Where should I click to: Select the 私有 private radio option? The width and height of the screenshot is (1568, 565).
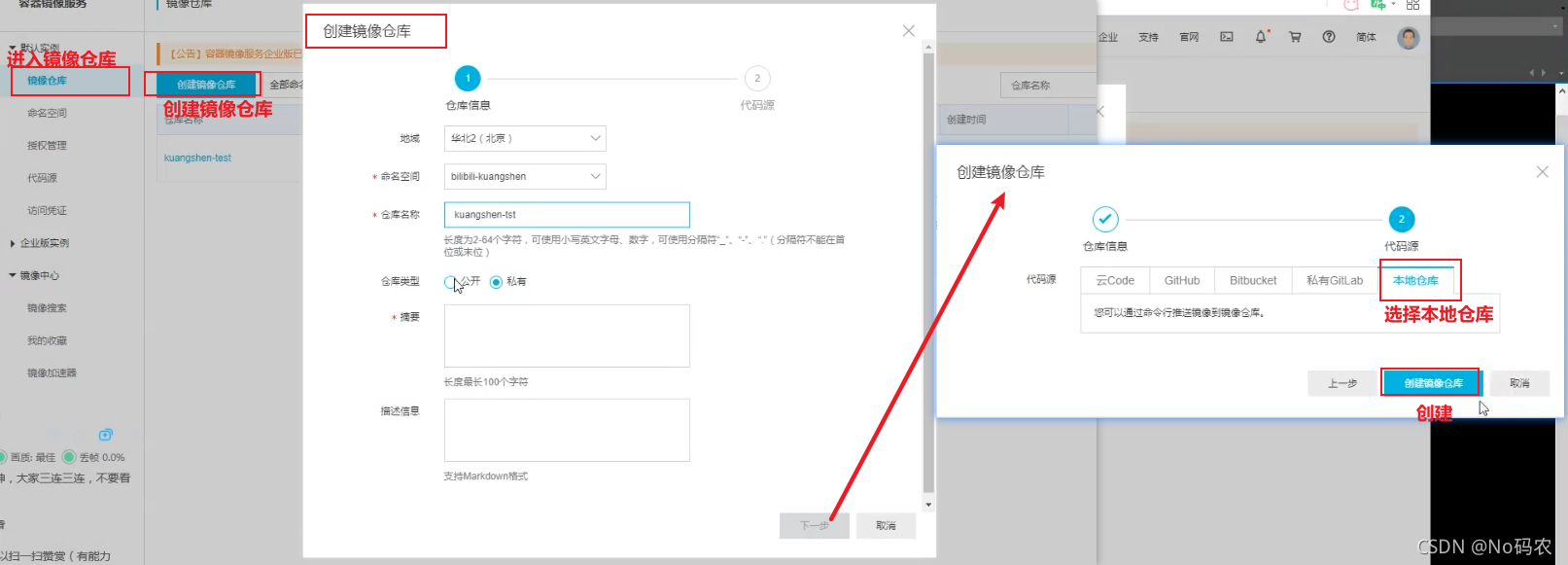pos(497,282)
